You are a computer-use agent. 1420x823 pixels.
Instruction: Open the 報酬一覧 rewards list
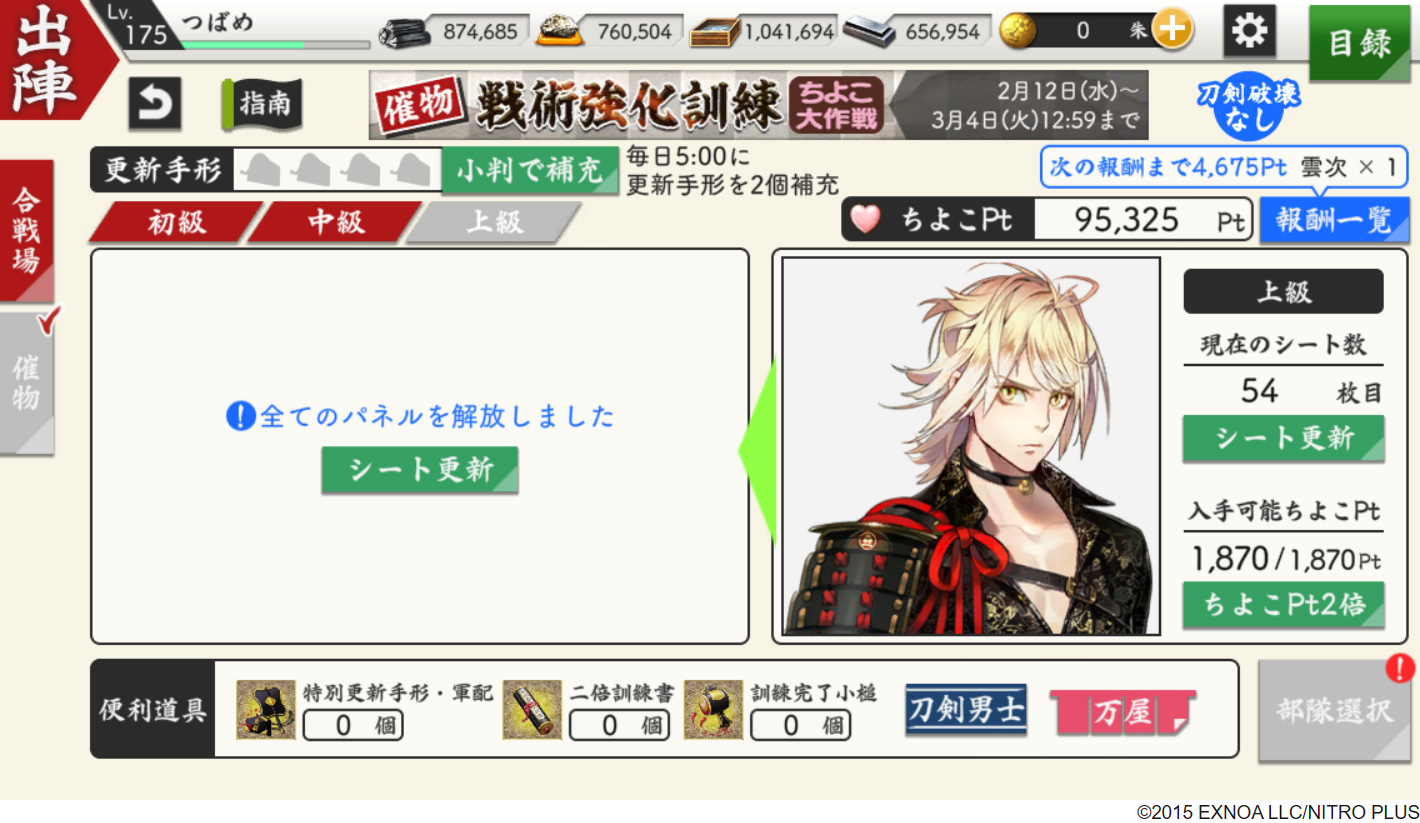click(1334, 221)
